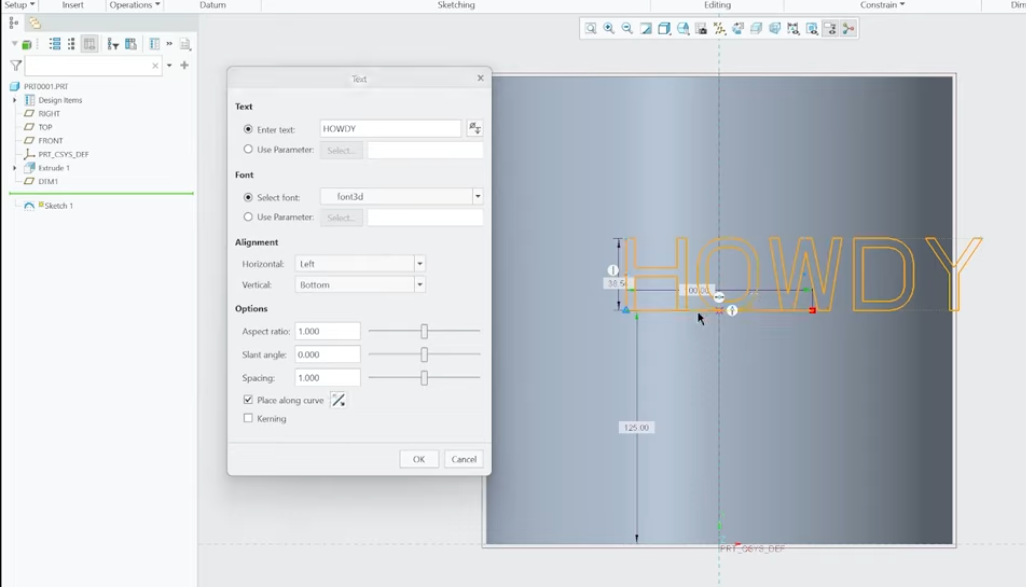The width and height of the screenshot is (1026, 587).
Task: Click the green model cube icon
Action: 27,44
